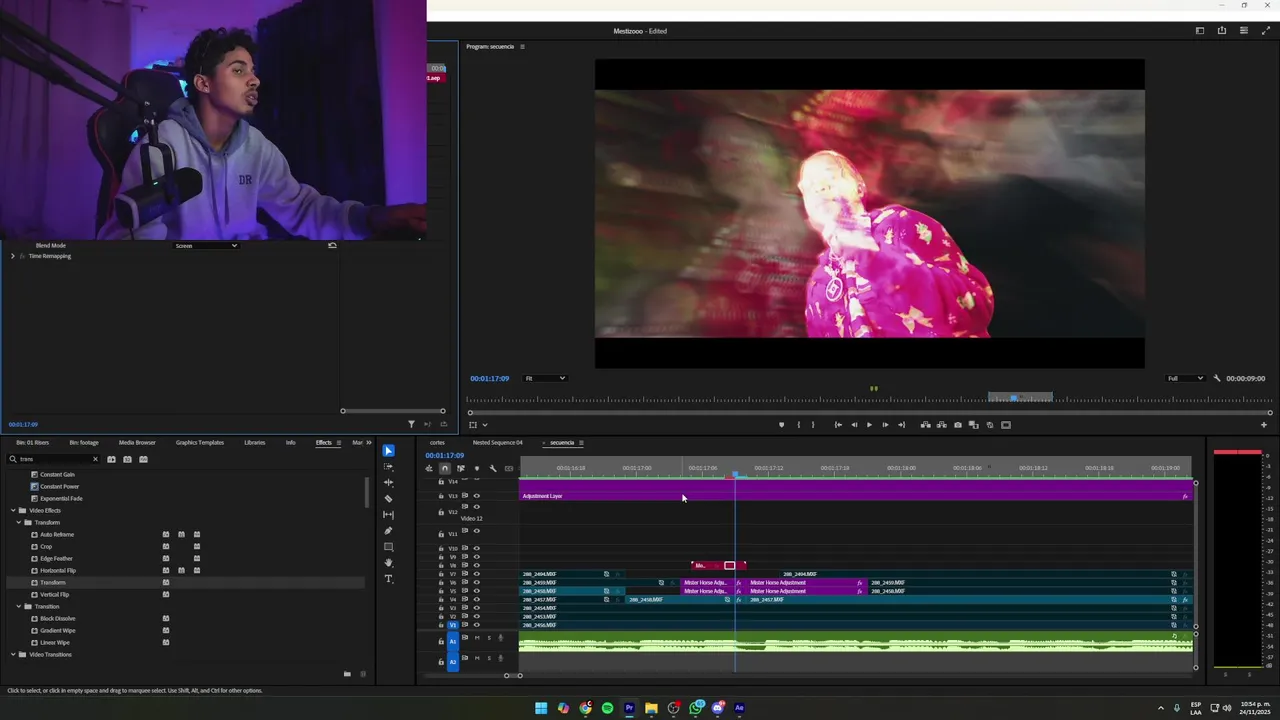Collapse the Video Effects folder
Image resolution: width=1280 pixels, height=720 pixels.
(x=12, y=510)
